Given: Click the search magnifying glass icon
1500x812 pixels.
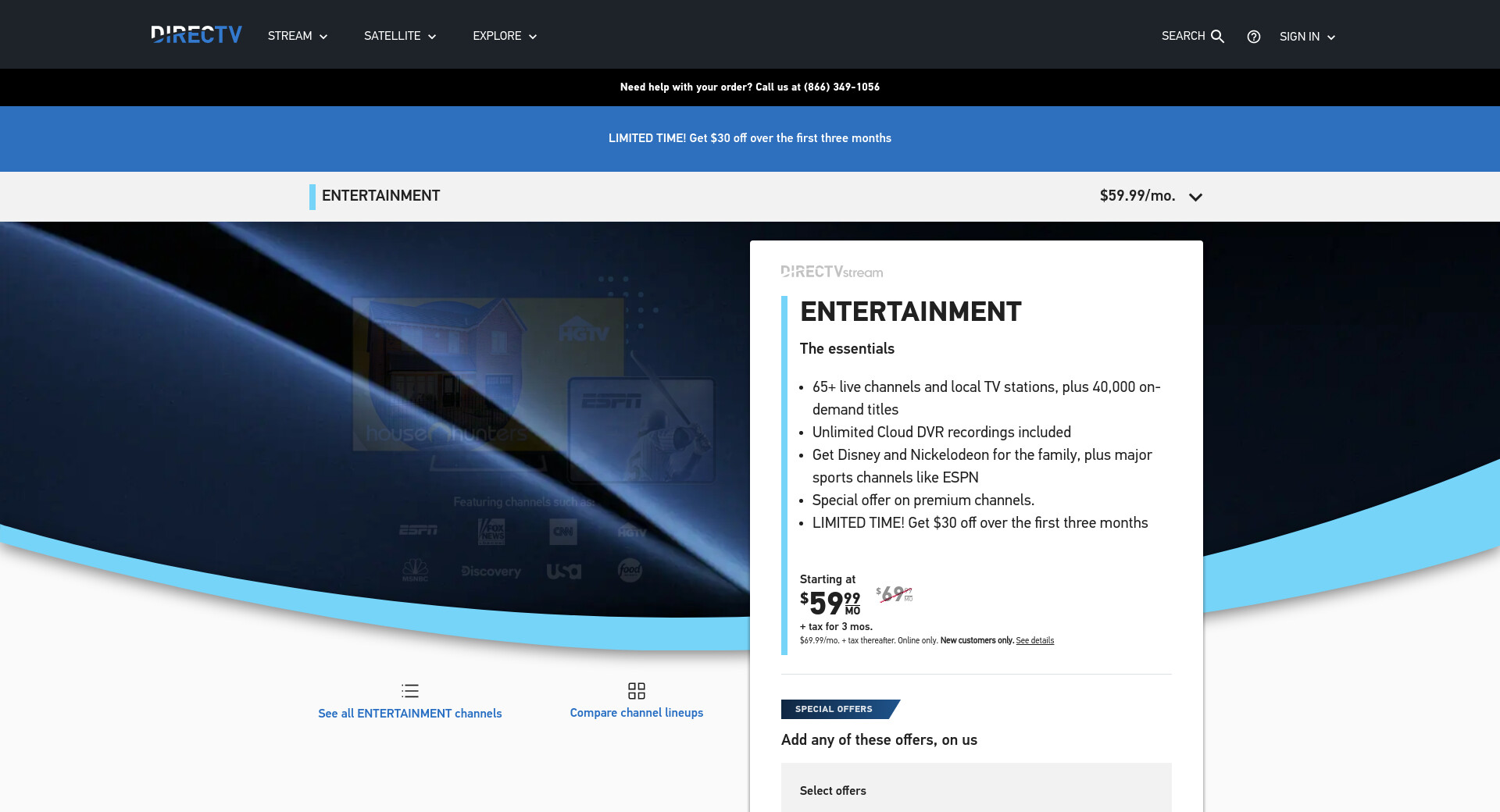Looking at the screenshot, I should tap(1217, 37).
